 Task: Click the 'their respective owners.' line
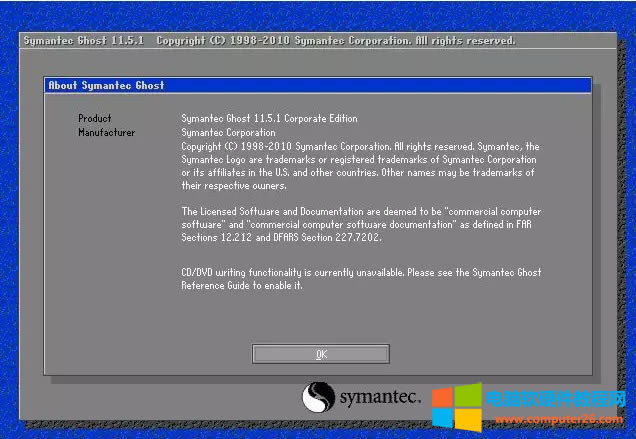point(234,186)
